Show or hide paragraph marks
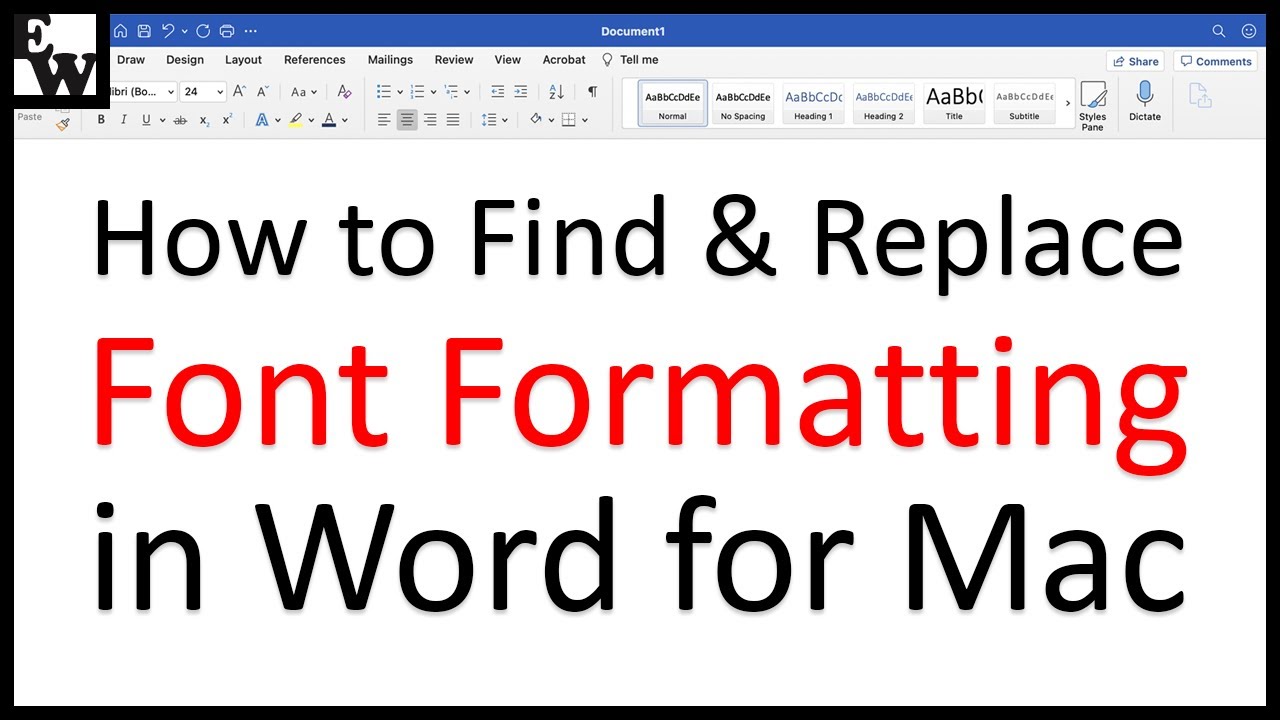The image size is (1280, 720). (x=592, y=91)
